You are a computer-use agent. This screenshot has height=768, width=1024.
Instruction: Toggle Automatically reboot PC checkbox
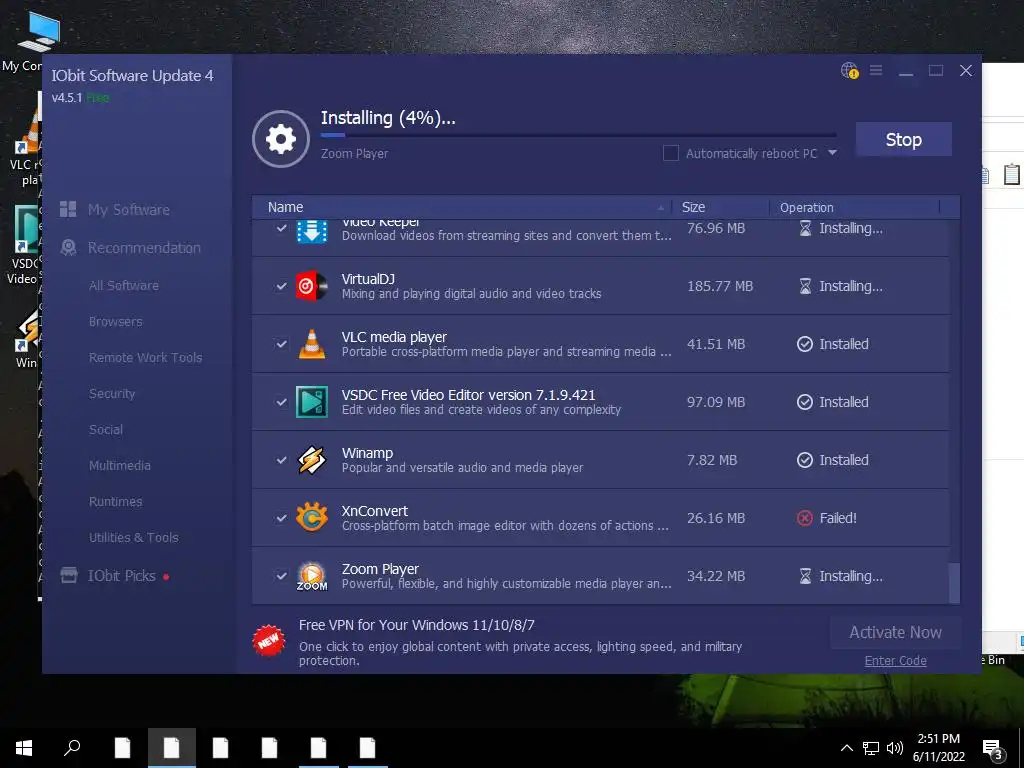point(671,153)
